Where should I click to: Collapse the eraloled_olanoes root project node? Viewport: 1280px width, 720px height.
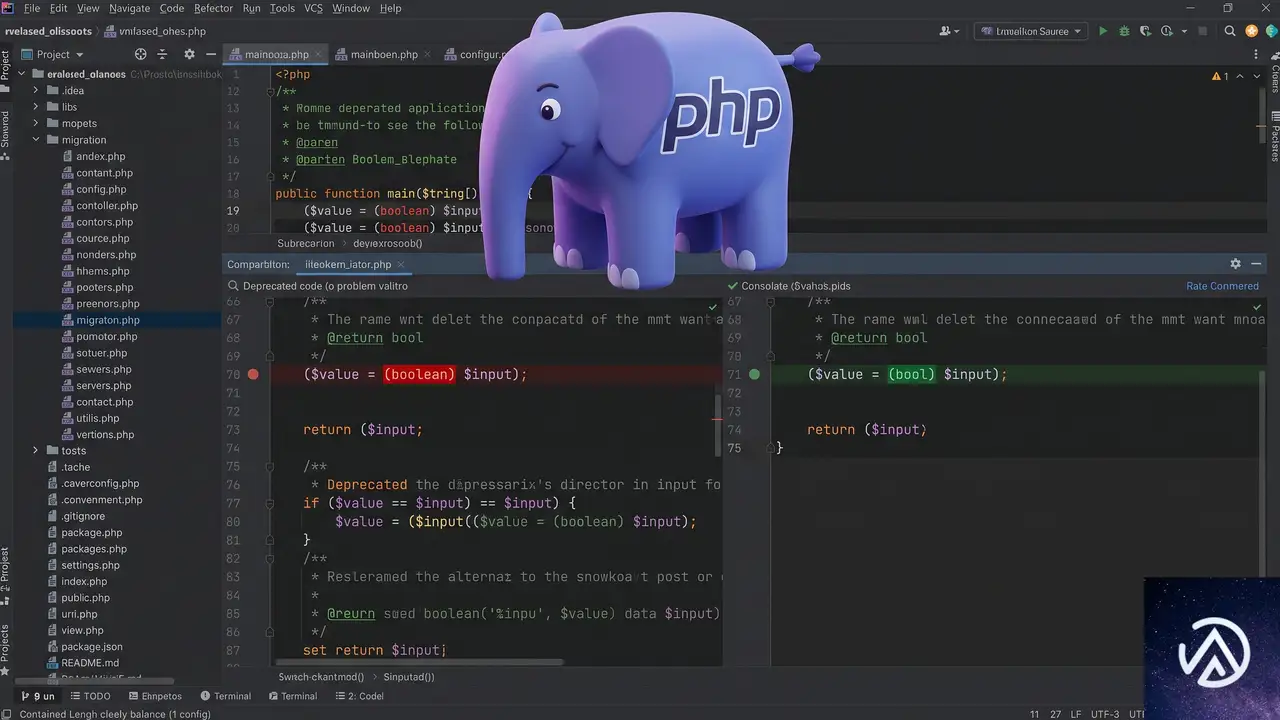pos(23,74)
